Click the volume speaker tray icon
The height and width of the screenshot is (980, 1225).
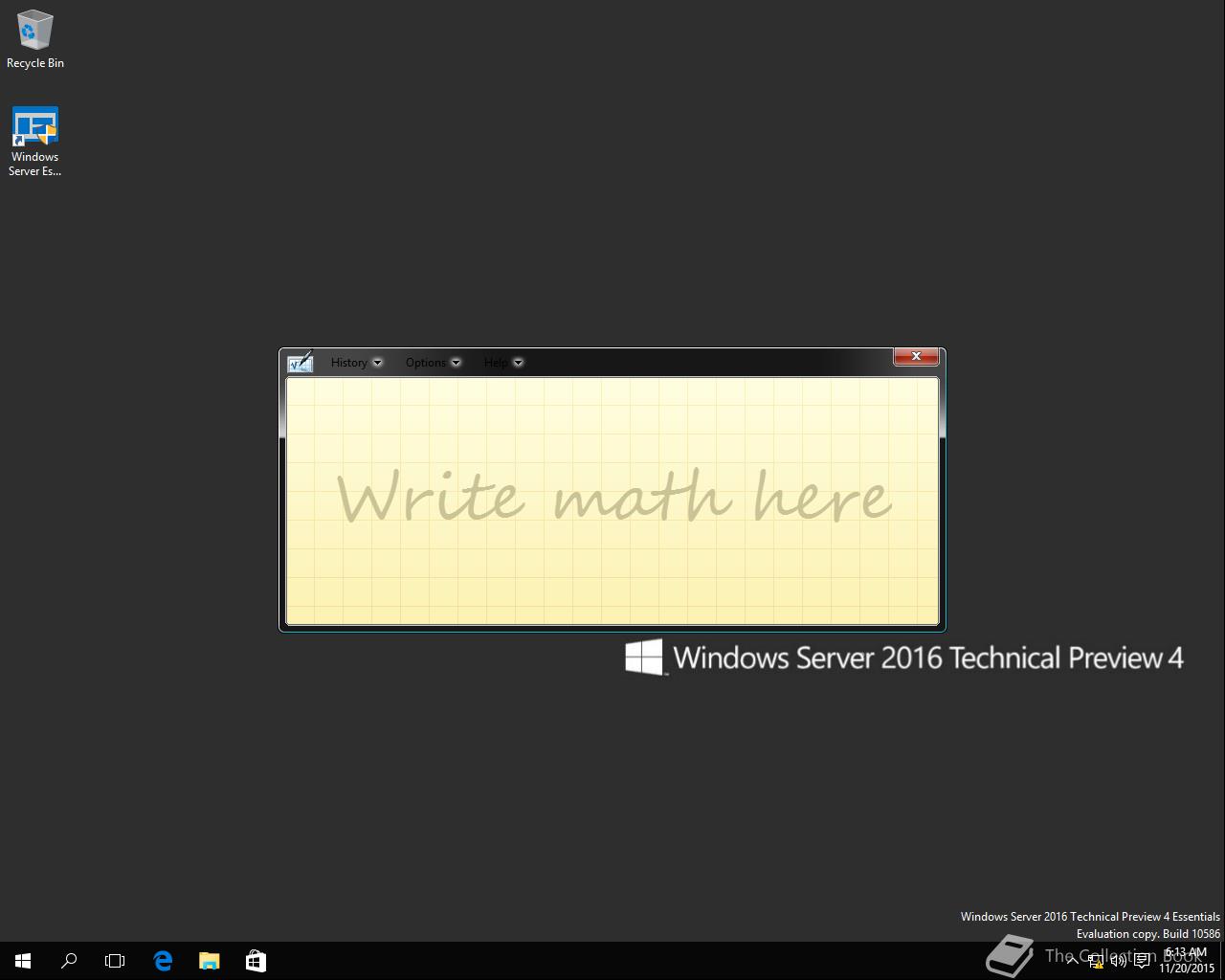1118,961
